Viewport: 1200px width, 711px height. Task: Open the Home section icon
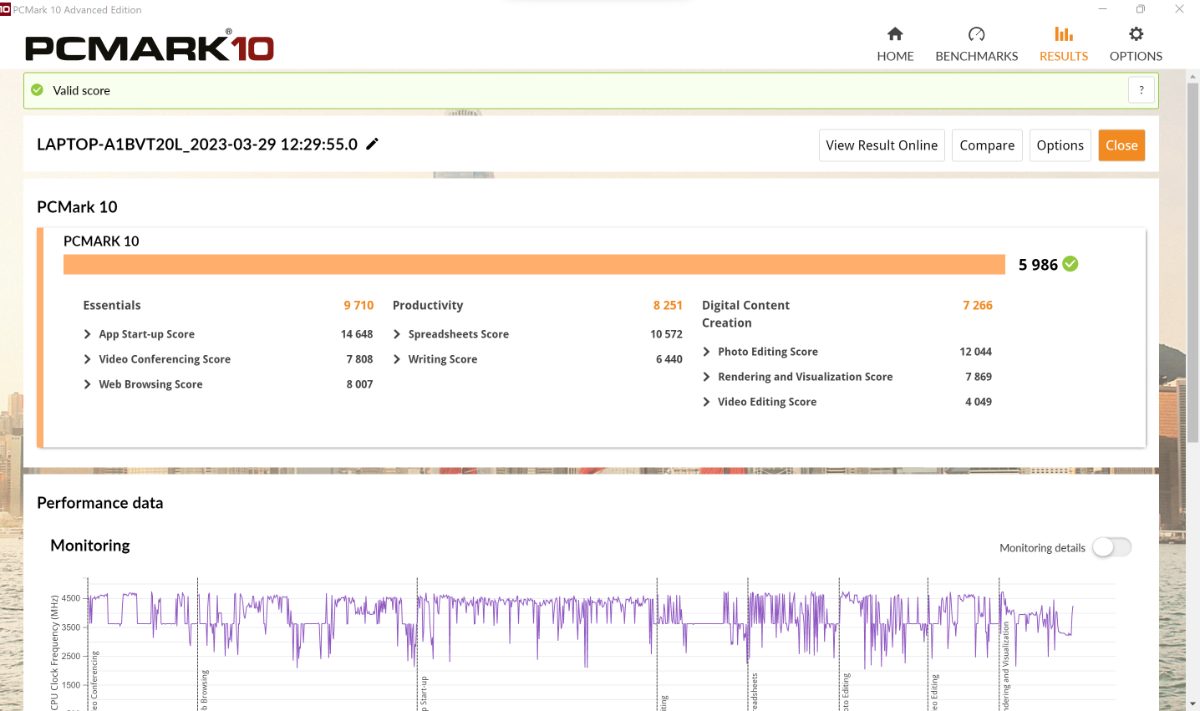click(895, 34)
